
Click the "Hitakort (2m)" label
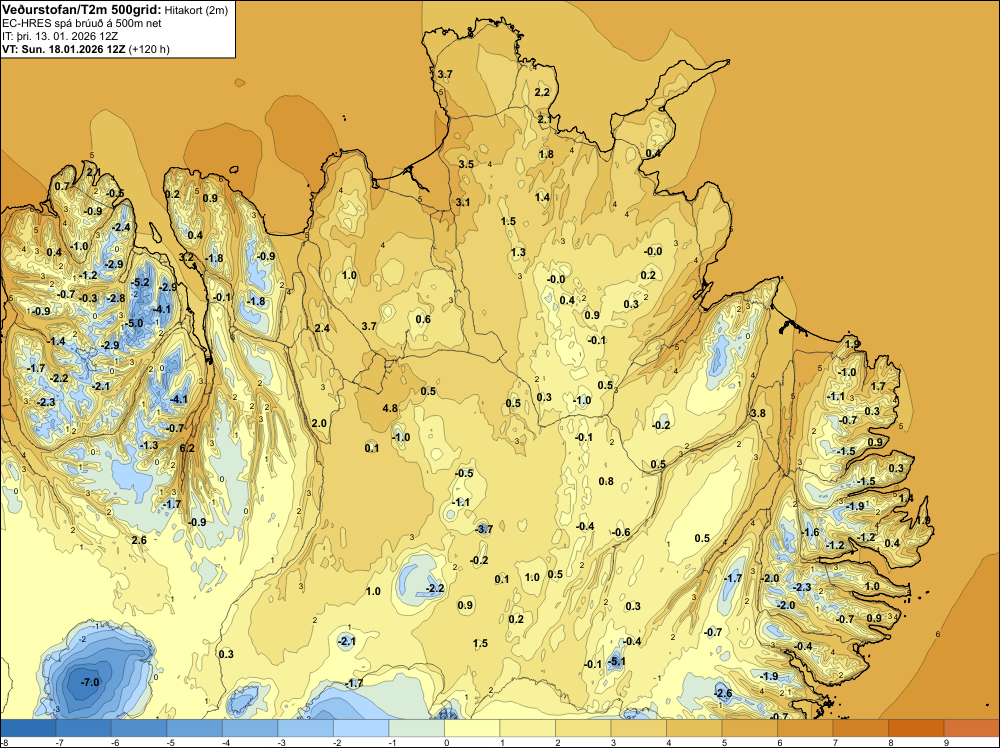pos(196,10)
